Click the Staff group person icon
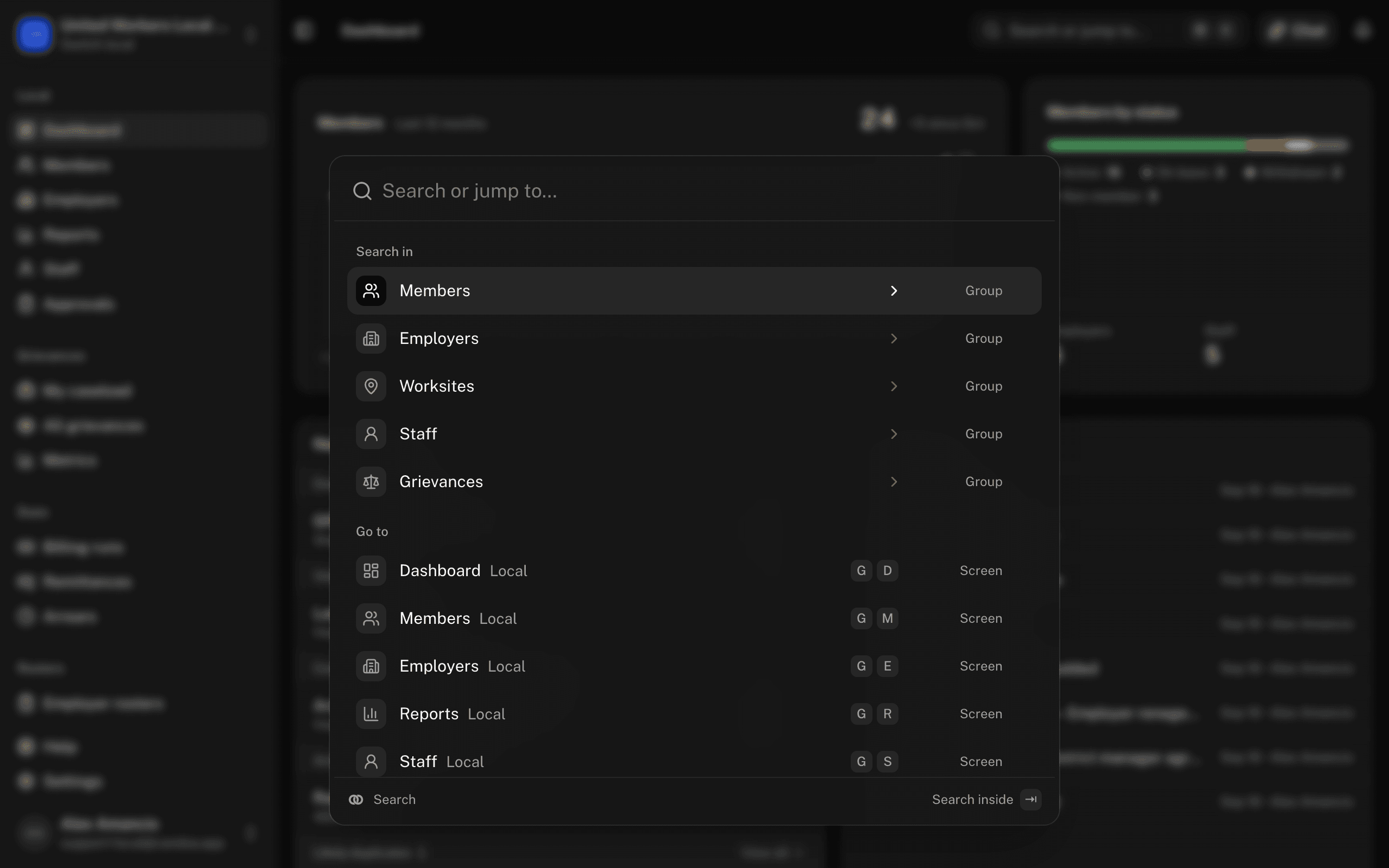 coord(371,433)
